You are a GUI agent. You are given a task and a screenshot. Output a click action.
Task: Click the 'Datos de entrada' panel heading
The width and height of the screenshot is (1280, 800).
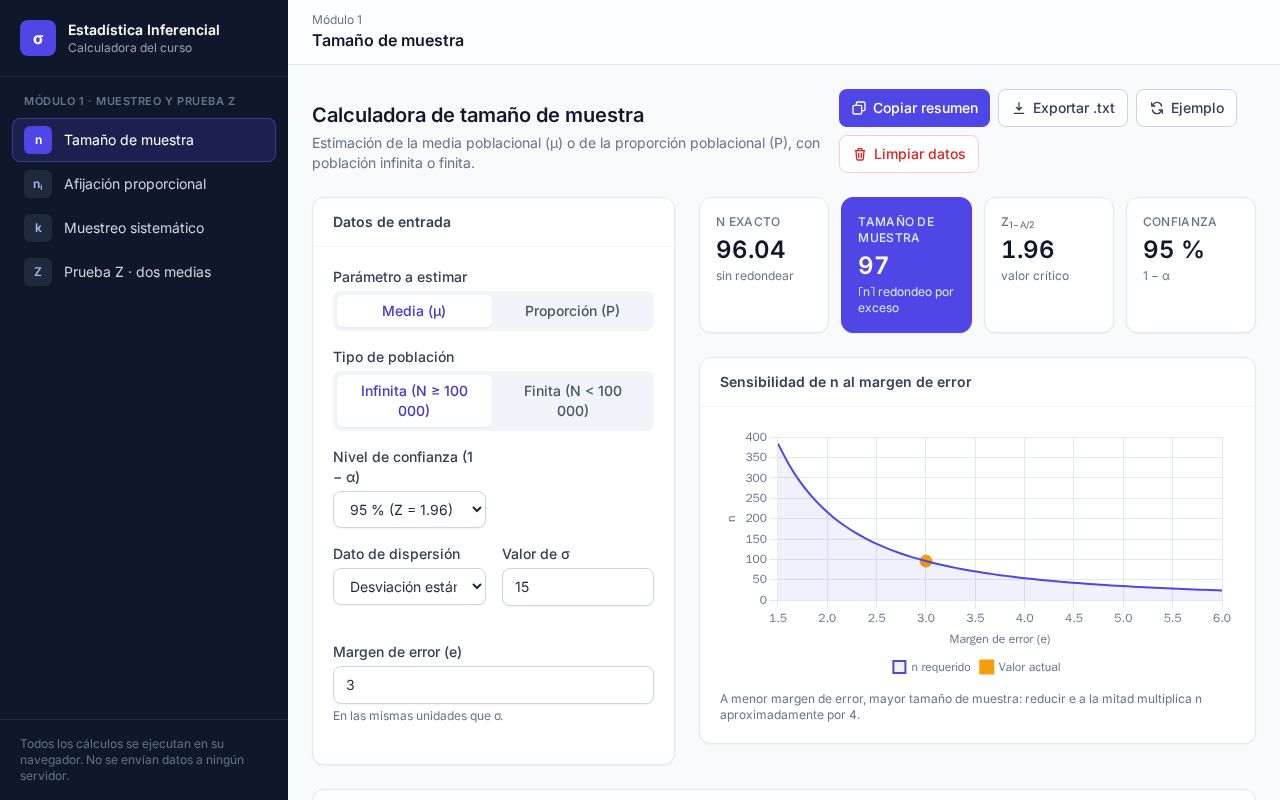click(392, 222)
